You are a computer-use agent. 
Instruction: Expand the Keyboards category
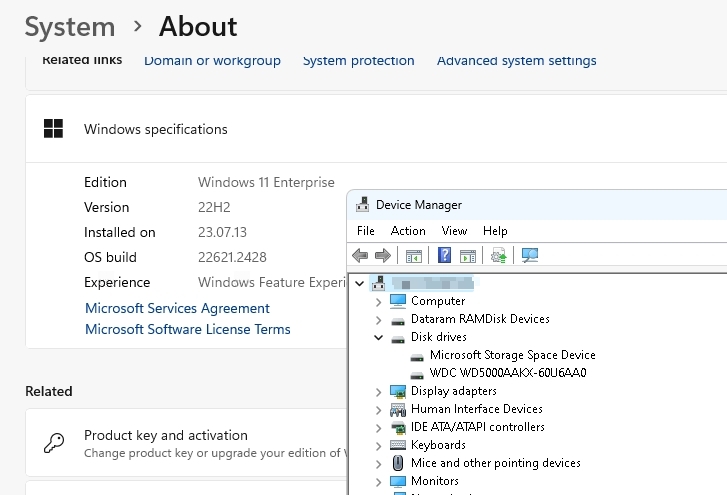coord(378,446)
